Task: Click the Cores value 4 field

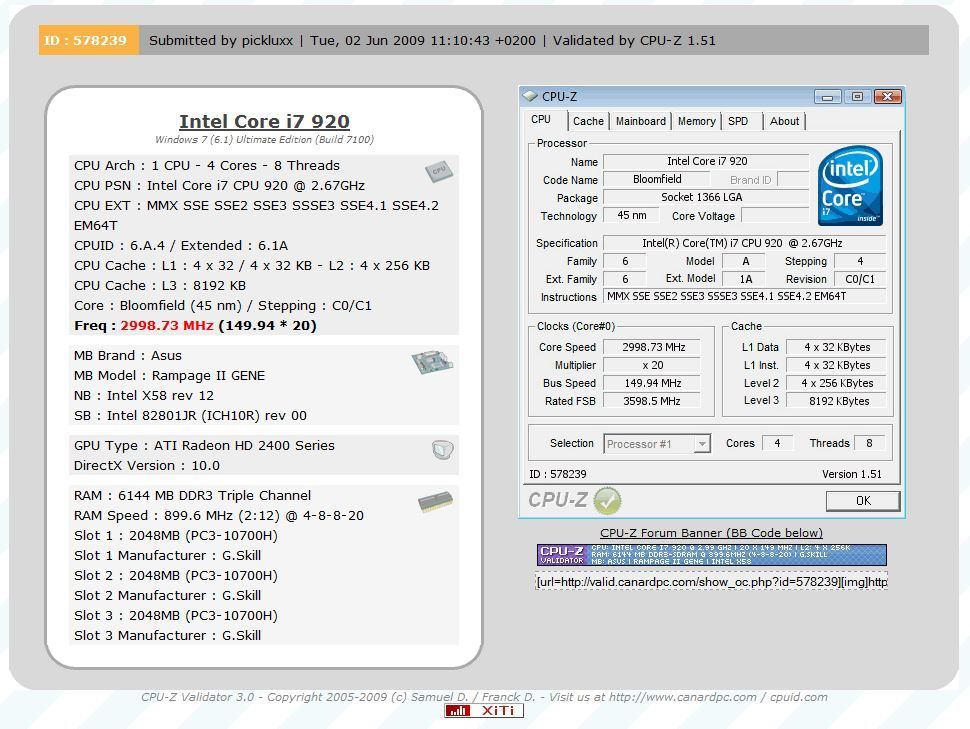Action: coord(778,443)
